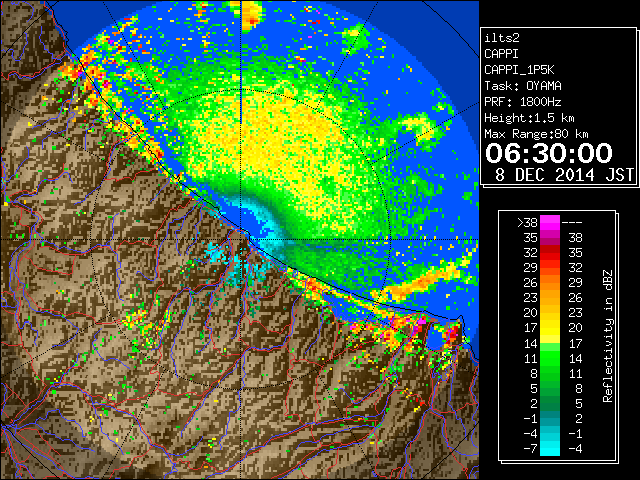Click the 'Reflectivity in dBZ' axis label
Screen dimensions: 640x480
[x=608, y=336]
